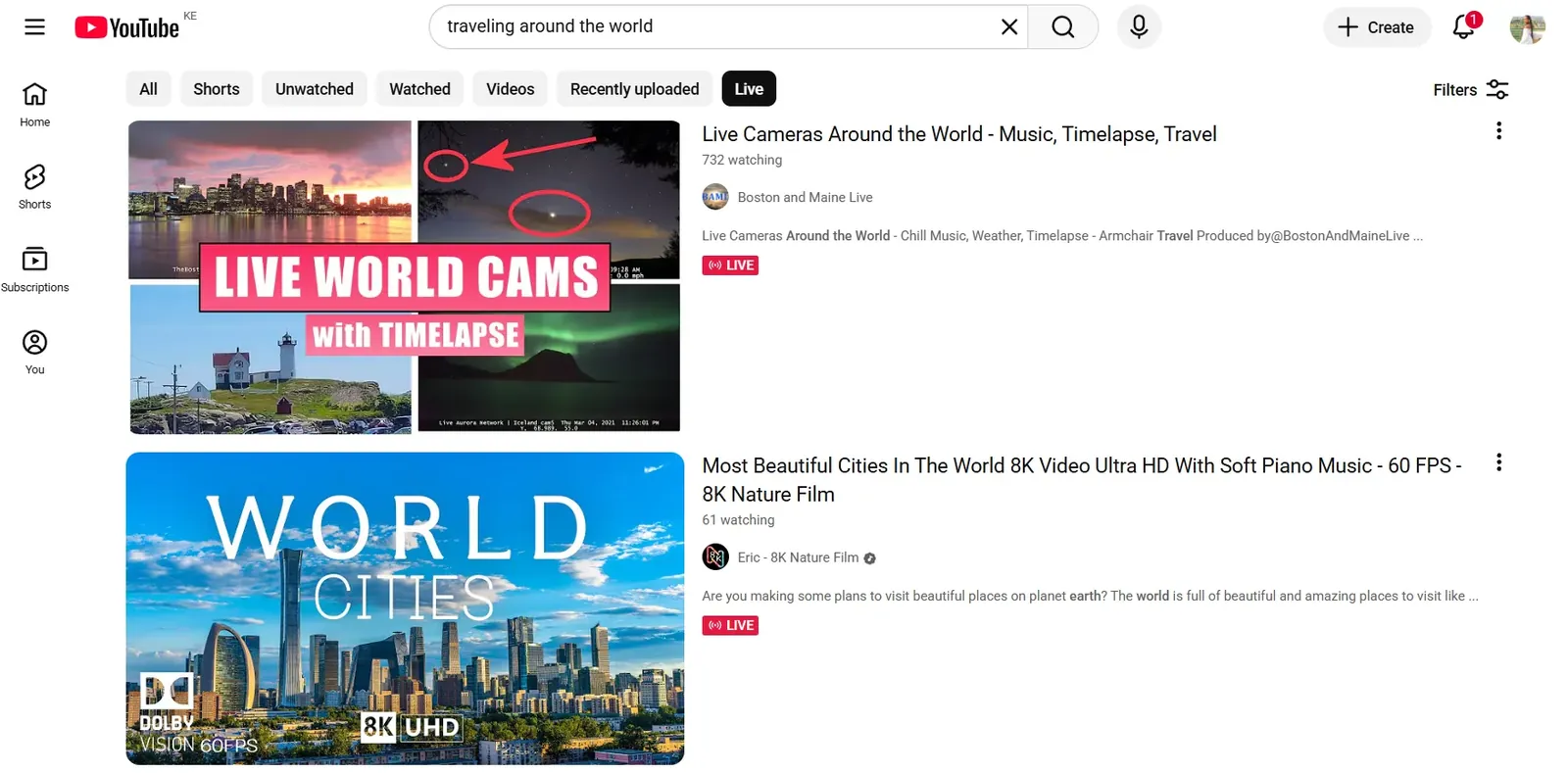Select the Shorts filter chip
Image resolution: width=1568 pixels, height=773 pixels.
[x=217, y=89]
